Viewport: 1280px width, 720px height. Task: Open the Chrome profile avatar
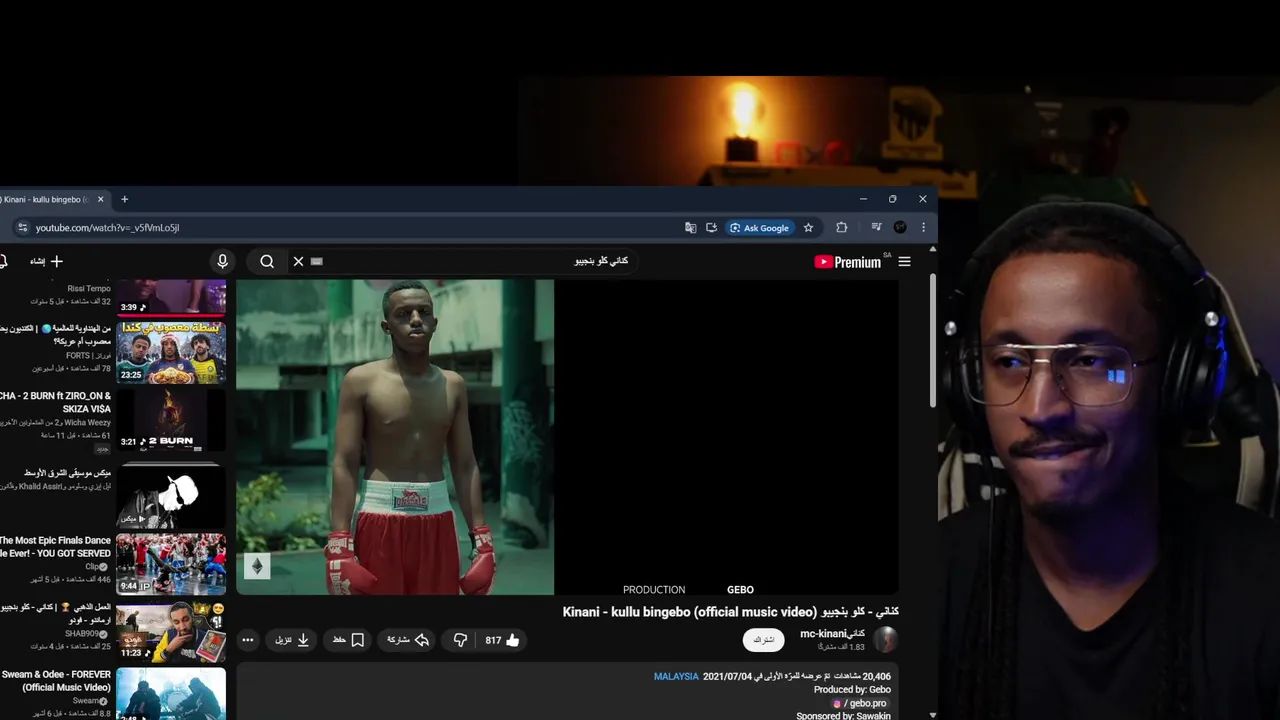coord(900,228)
